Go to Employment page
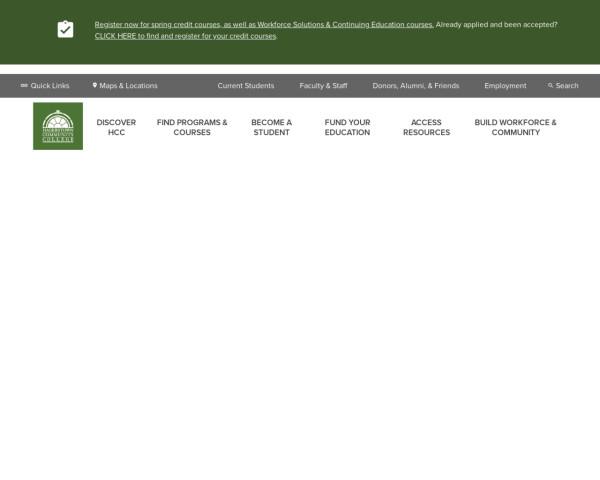 click(505, 86)
